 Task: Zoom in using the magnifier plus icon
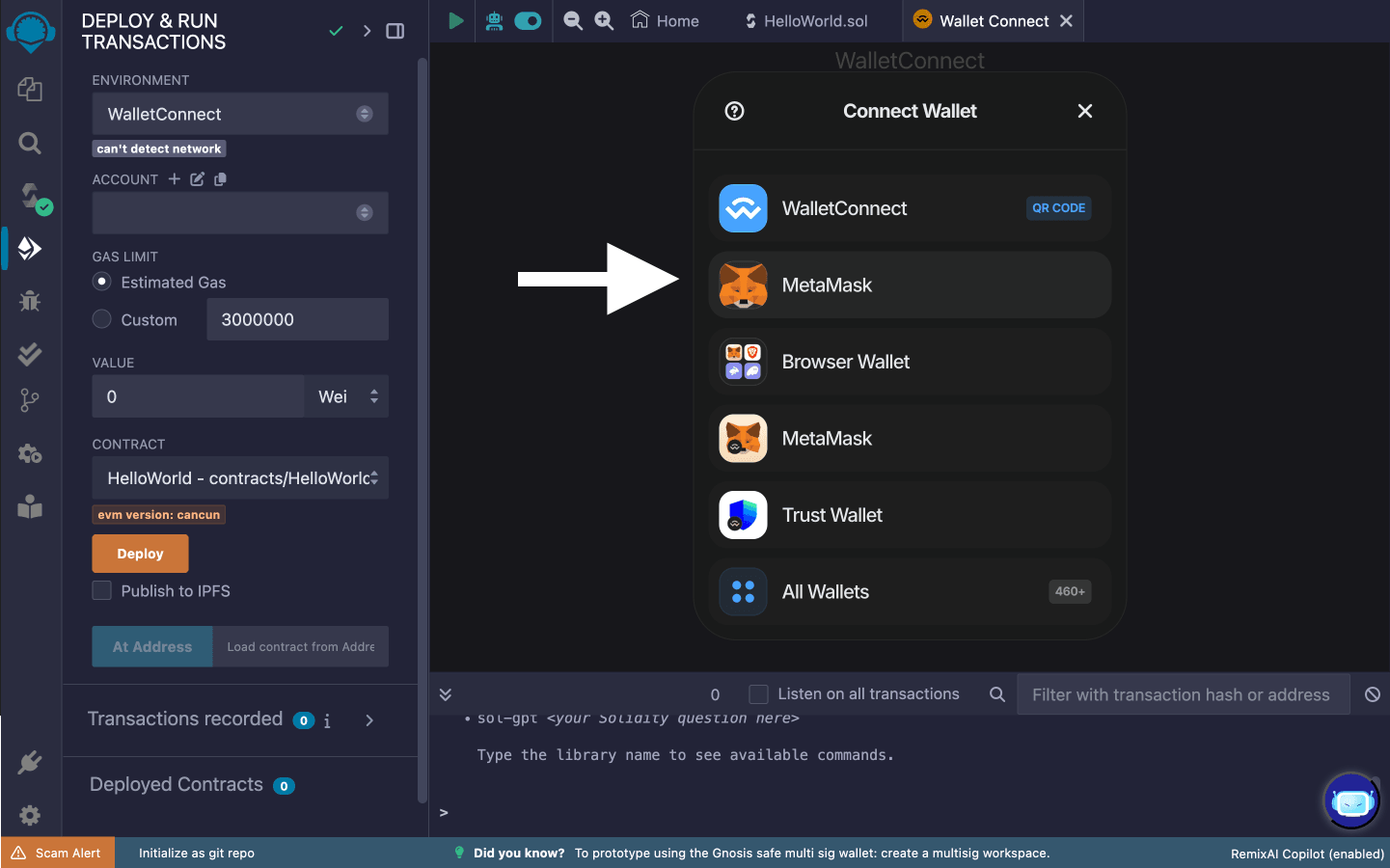603,20
